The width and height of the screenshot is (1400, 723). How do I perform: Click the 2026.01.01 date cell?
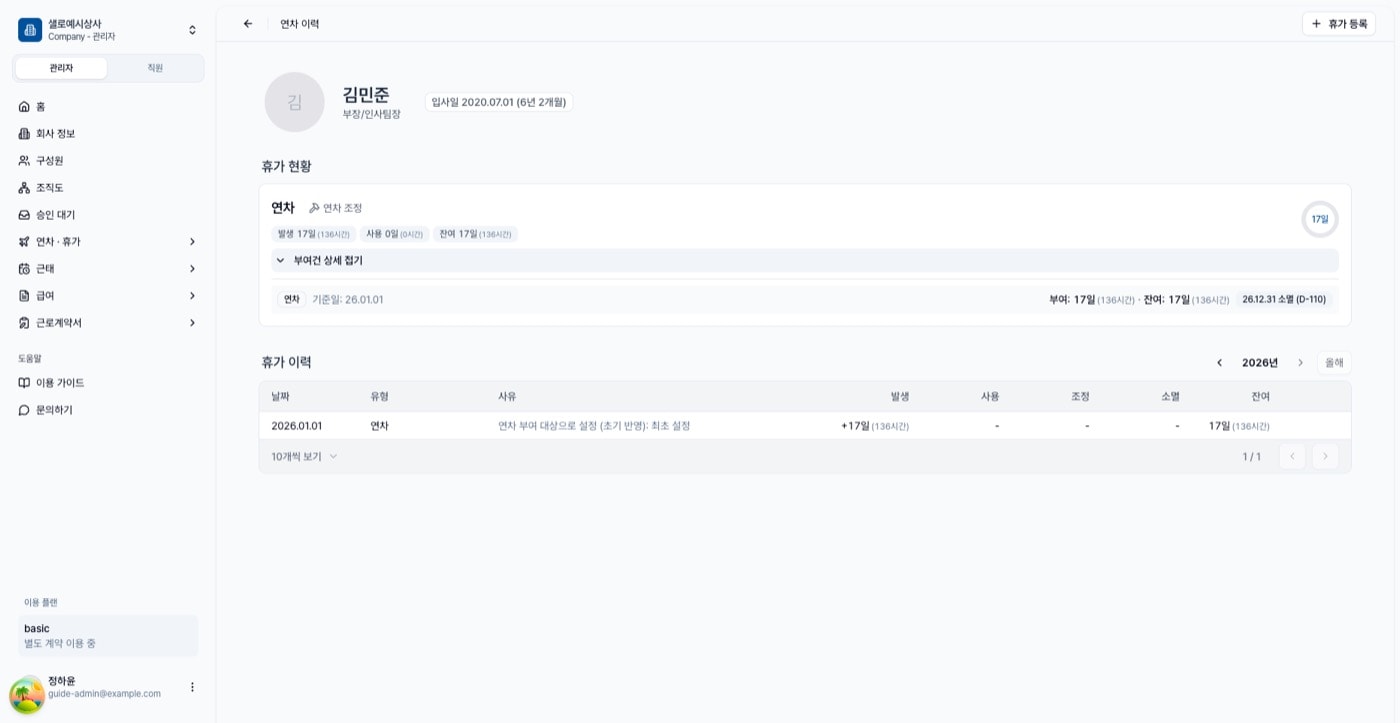point(297,426)
